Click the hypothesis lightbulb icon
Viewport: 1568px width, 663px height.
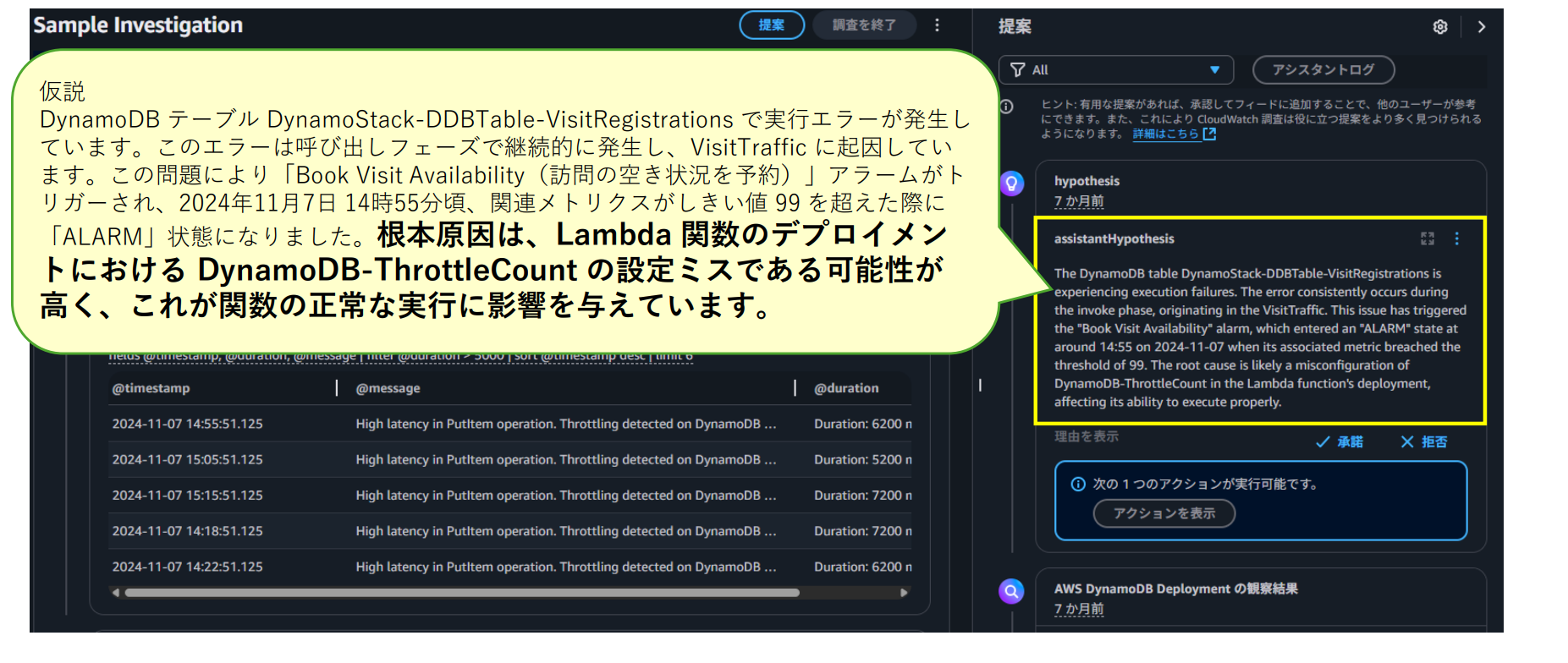(x=1011, y=183)
